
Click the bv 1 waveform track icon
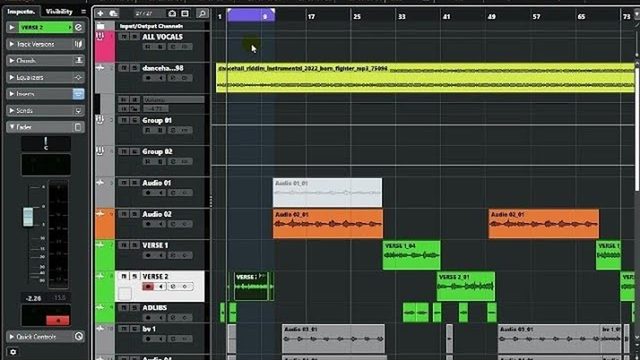pyautogui.click(x=100, y=328)
